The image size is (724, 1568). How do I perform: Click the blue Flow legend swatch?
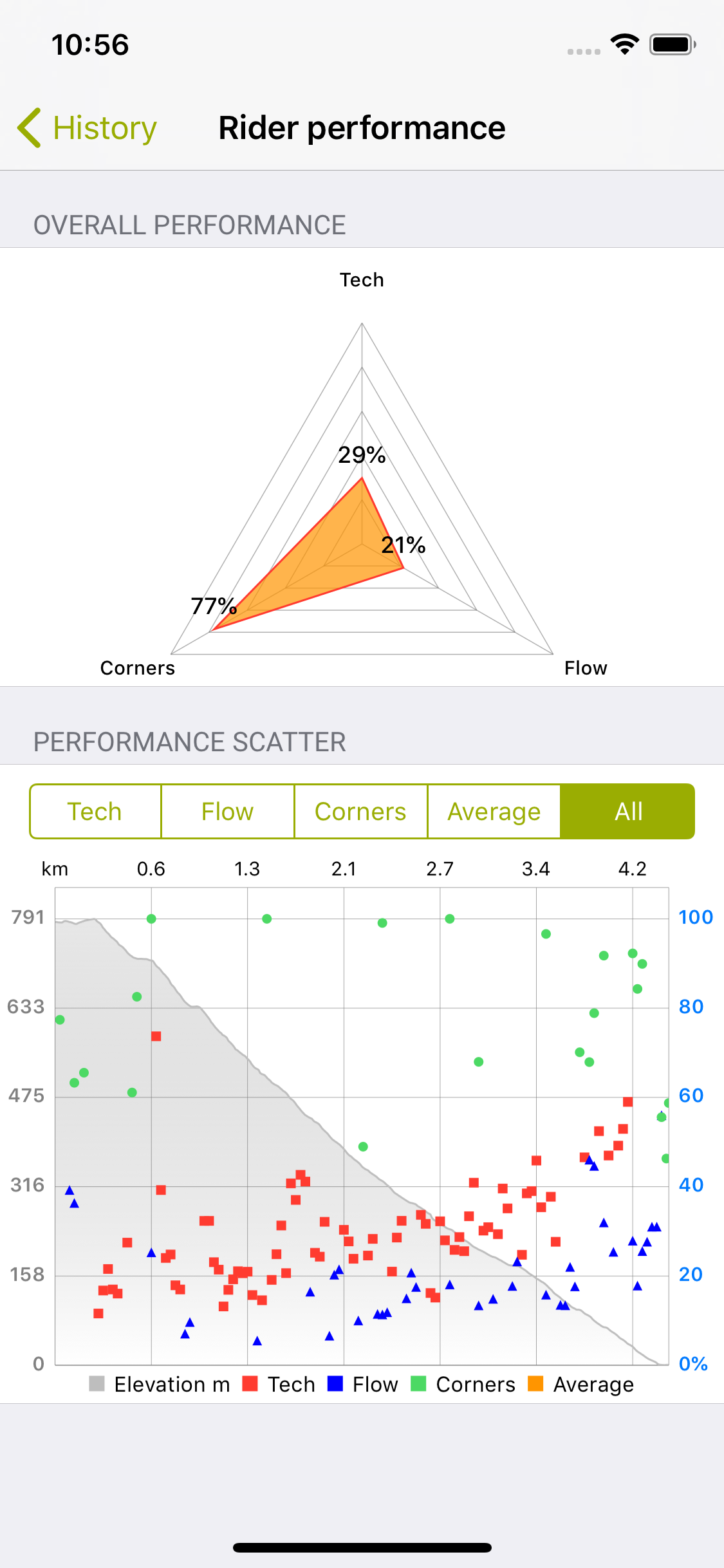(x=335, y=1383)
